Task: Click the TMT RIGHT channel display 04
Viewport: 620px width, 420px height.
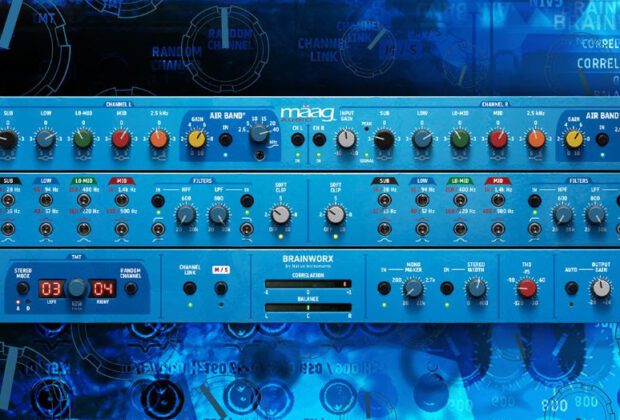Action: click(102, 288)
